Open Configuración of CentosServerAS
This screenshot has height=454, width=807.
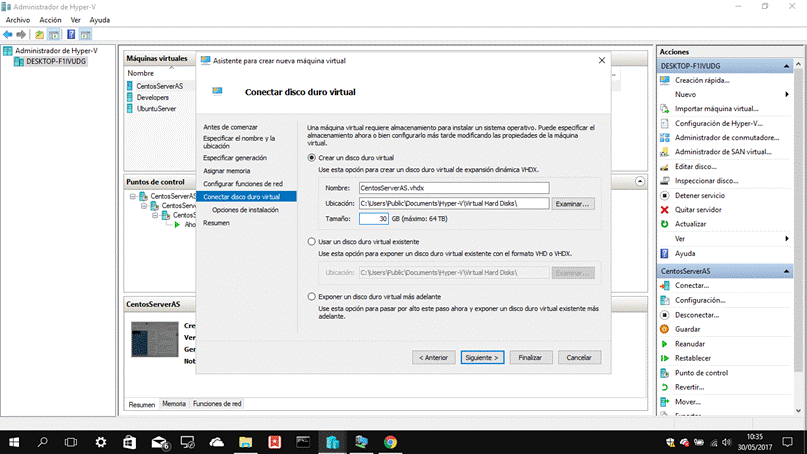click(700, 300)
